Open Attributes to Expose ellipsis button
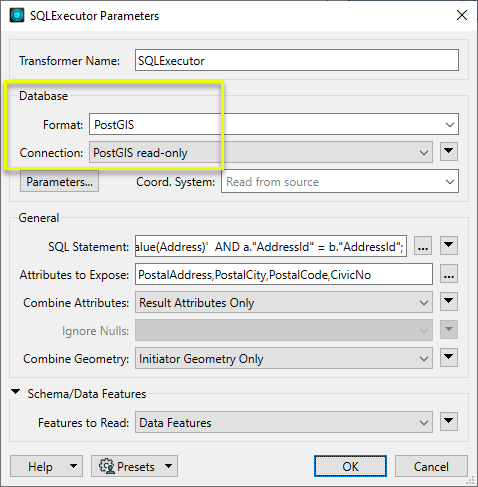This screenshot has width=478, height=487. (449, 274)
